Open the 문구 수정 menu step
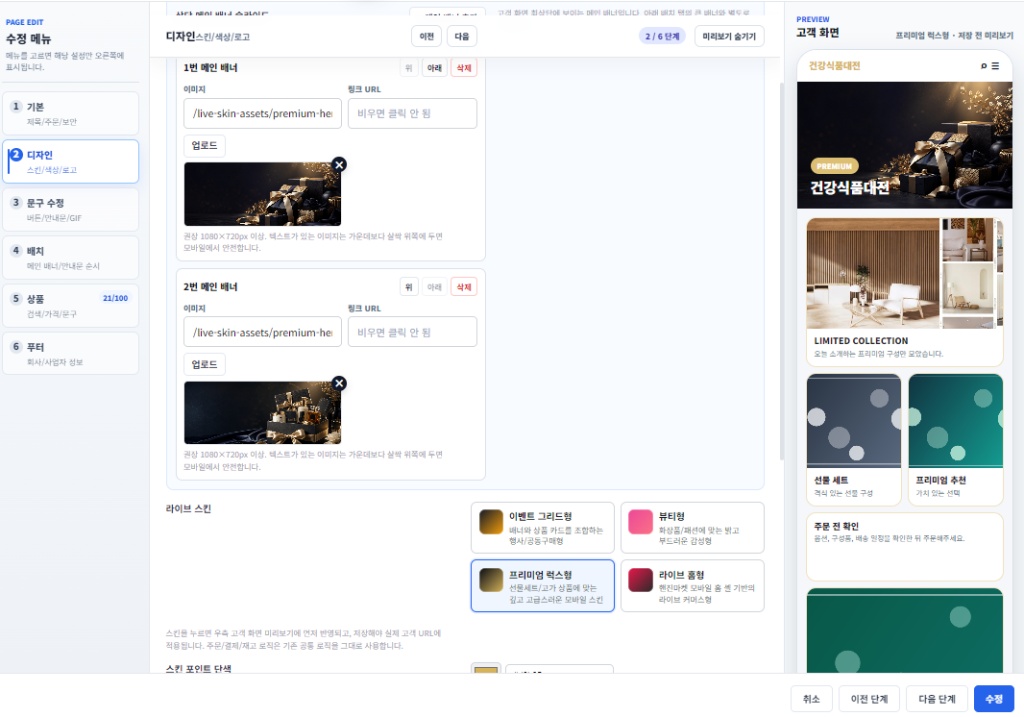 pyautogui.click(x=71, y=210)
